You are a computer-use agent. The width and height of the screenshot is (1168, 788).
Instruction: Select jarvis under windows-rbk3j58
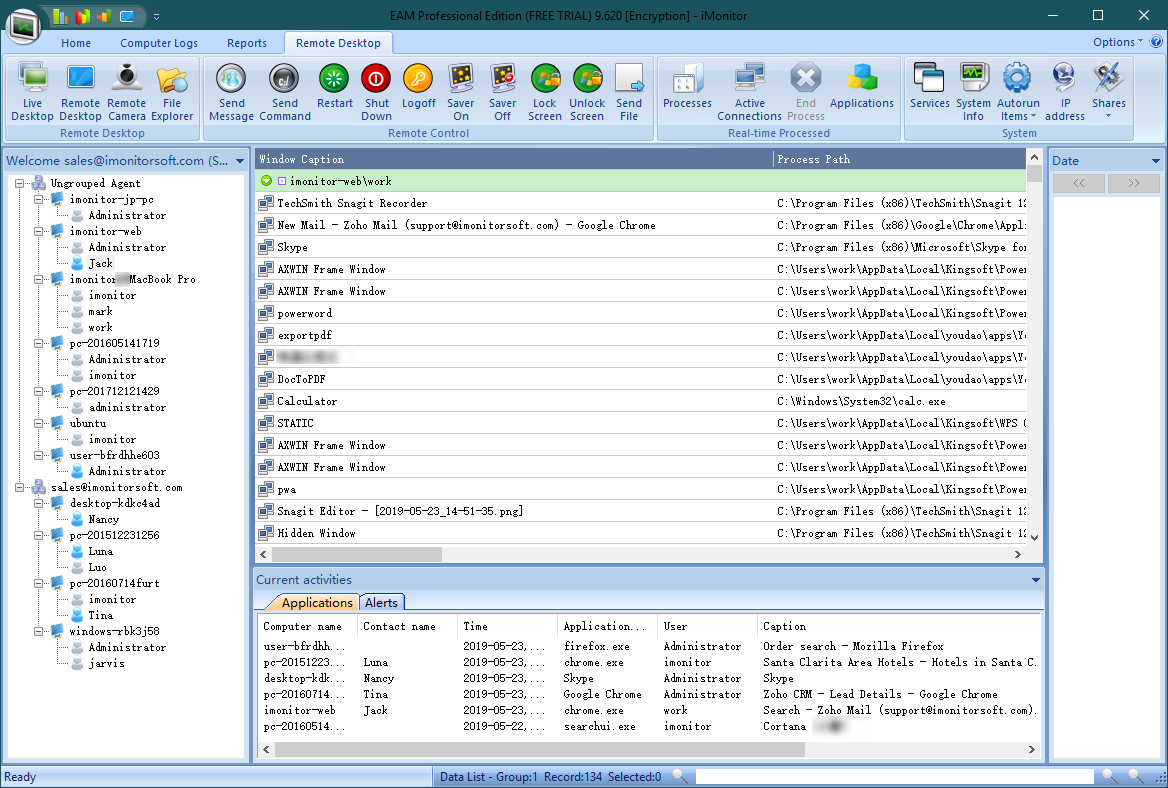[x=107, y=663]
